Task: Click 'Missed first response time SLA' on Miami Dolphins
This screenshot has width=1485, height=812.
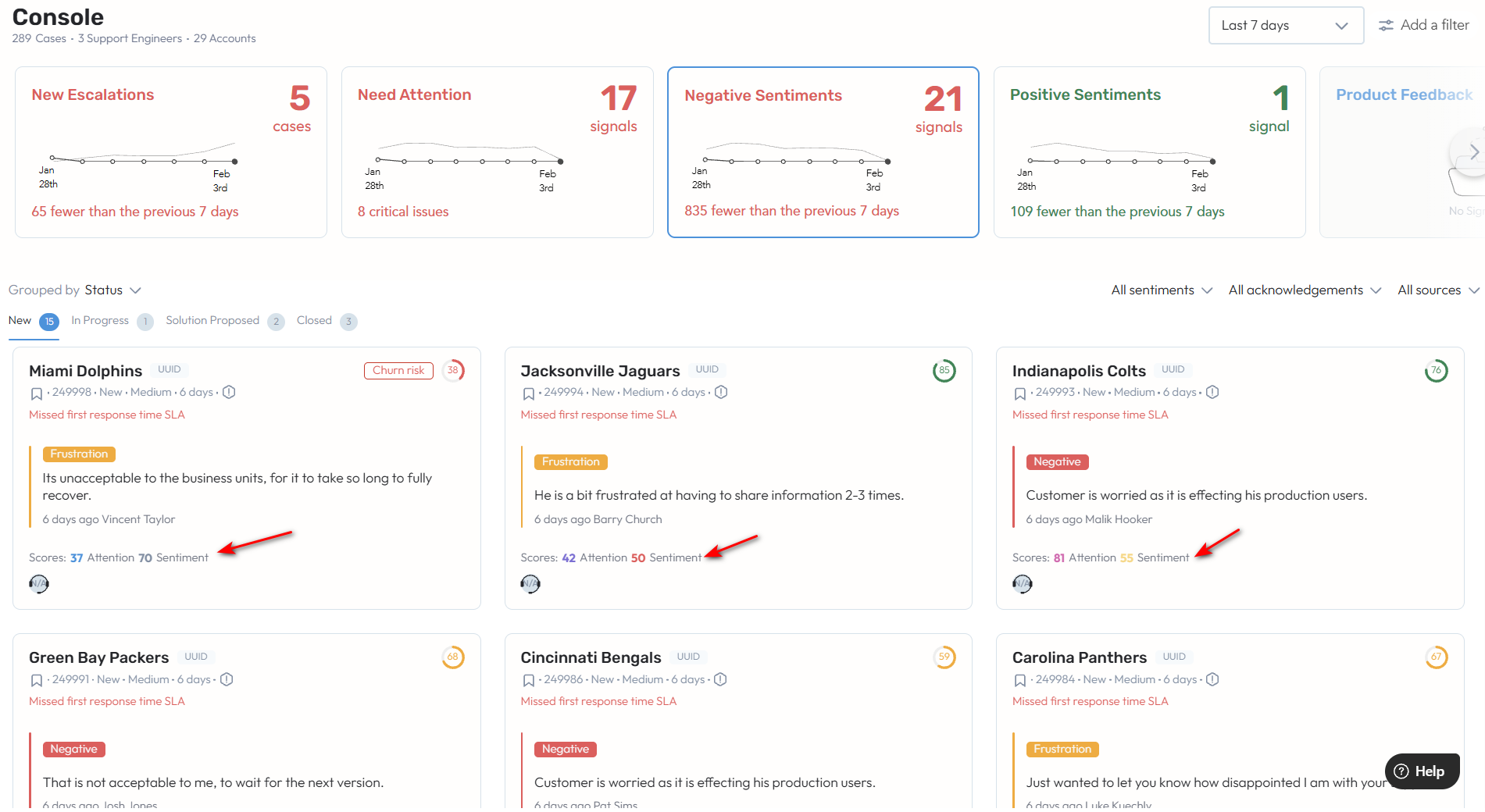Action: 107,415
